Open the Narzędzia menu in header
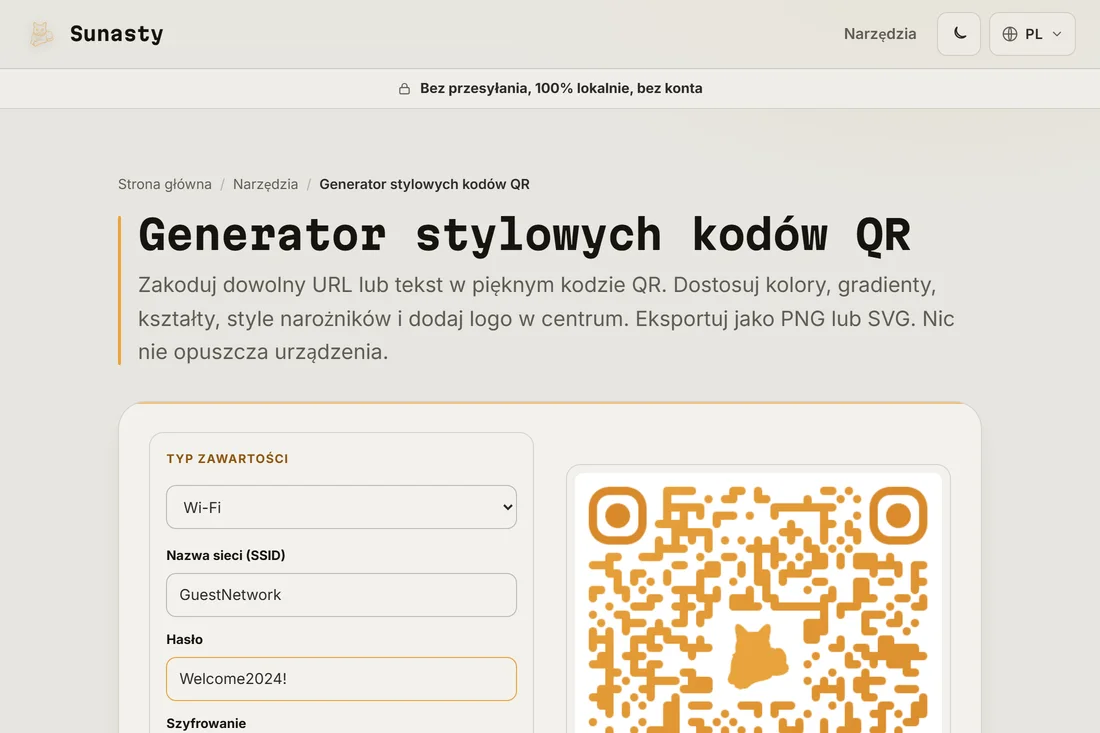The width and height of the screenshot is (1100, 733). pyautogui.click(x=880, y=34)
